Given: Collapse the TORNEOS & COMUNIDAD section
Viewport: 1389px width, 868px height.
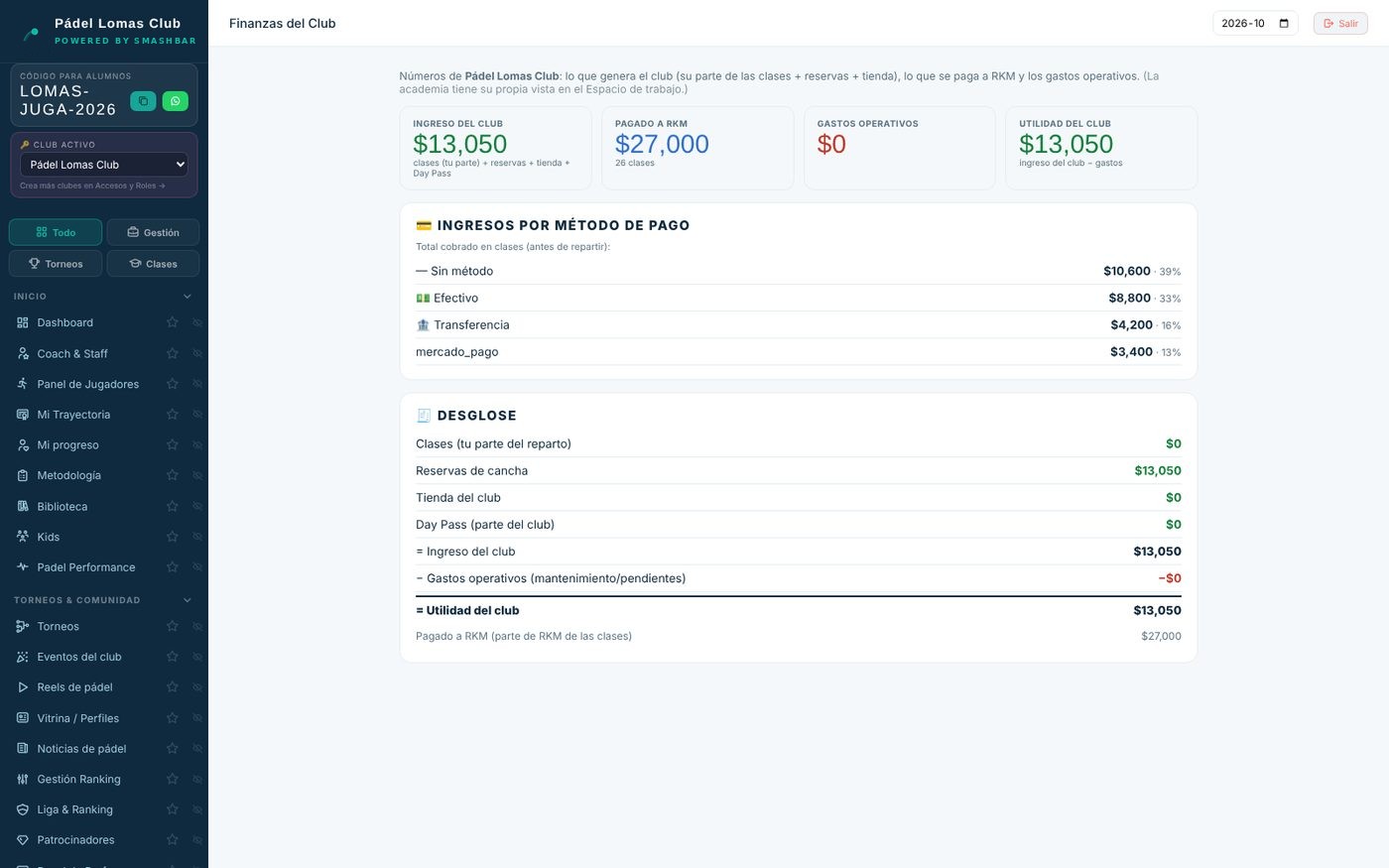Looking at the screenshot, I should pos(188,600).
